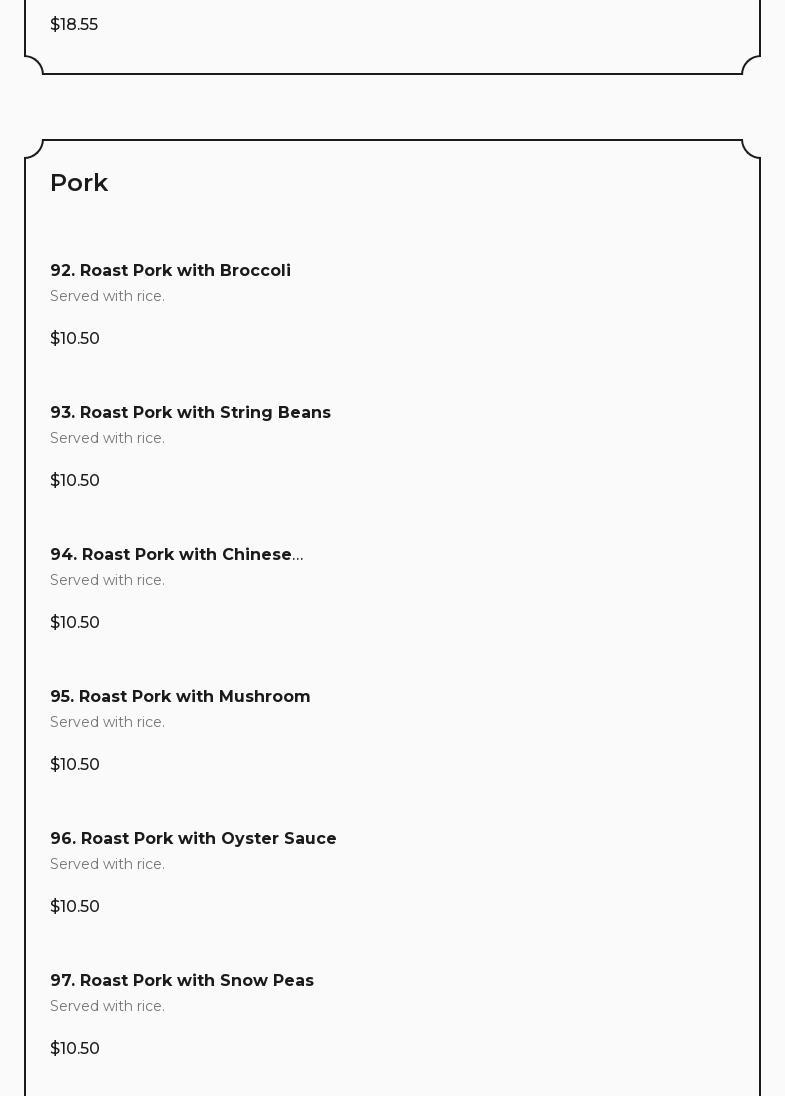Screen dimensions: 785x1096
Task: Click price of Roast Pork with Snow Peas
Action: click(75, 1048)
